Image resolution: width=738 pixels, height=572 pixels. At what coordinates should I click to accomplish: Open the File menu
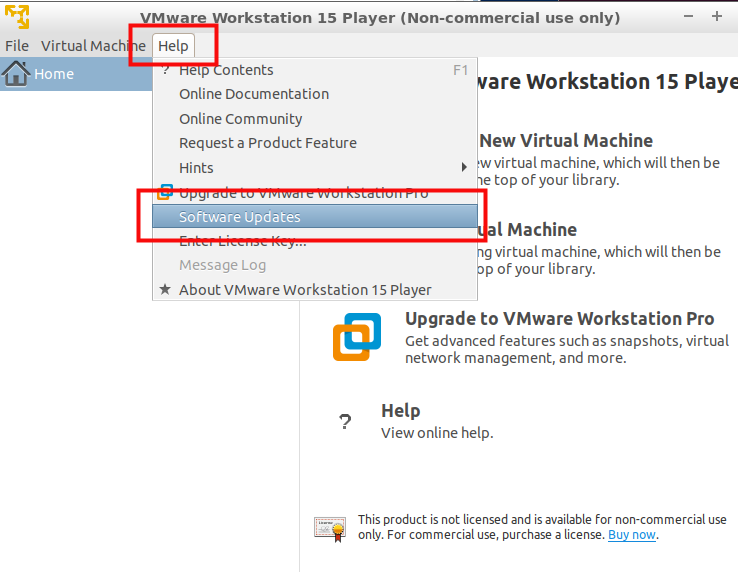[x=17, y=46]
